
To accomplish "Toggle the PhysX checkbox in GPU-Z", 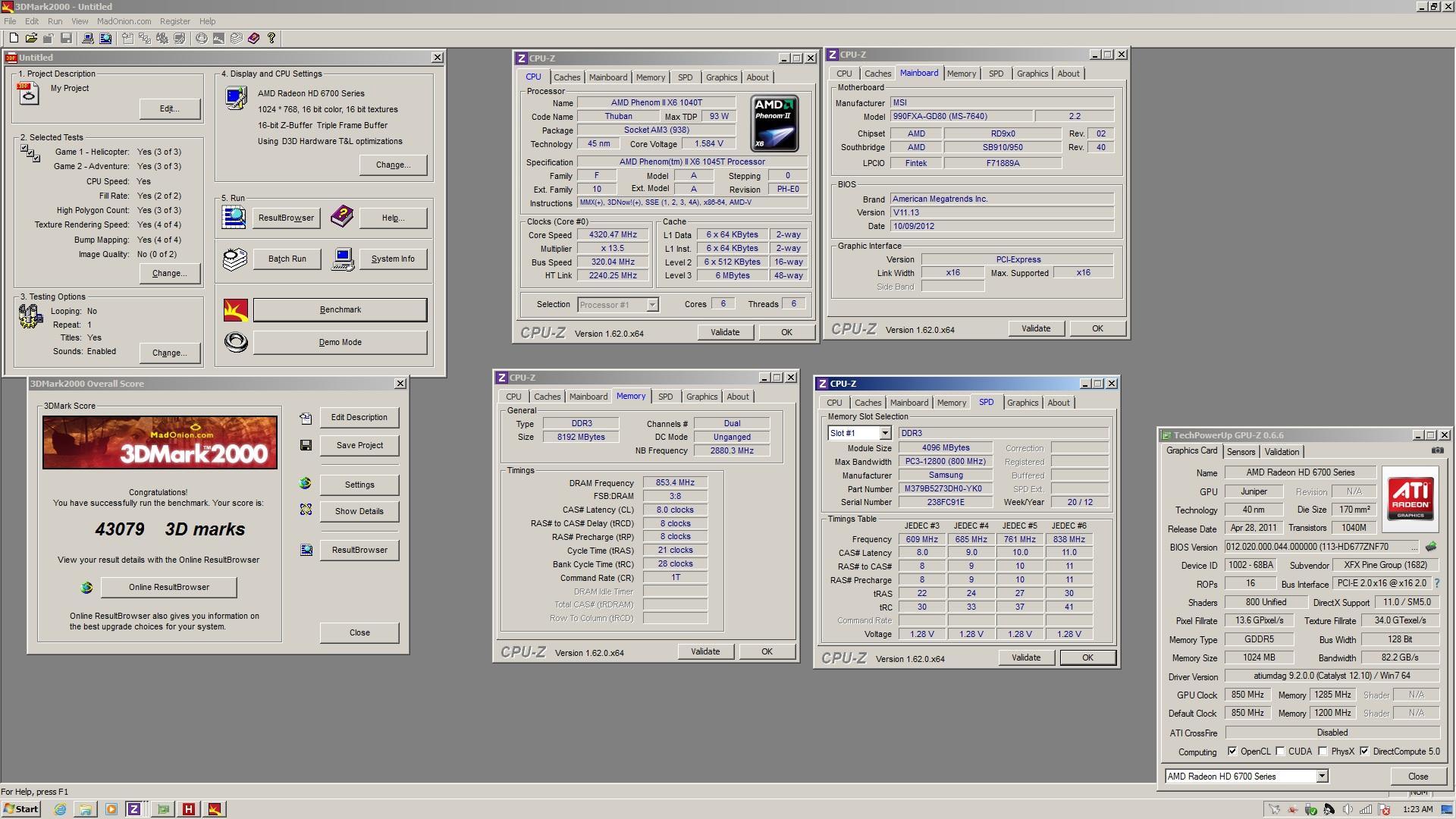I will (x=1323, y=752).
